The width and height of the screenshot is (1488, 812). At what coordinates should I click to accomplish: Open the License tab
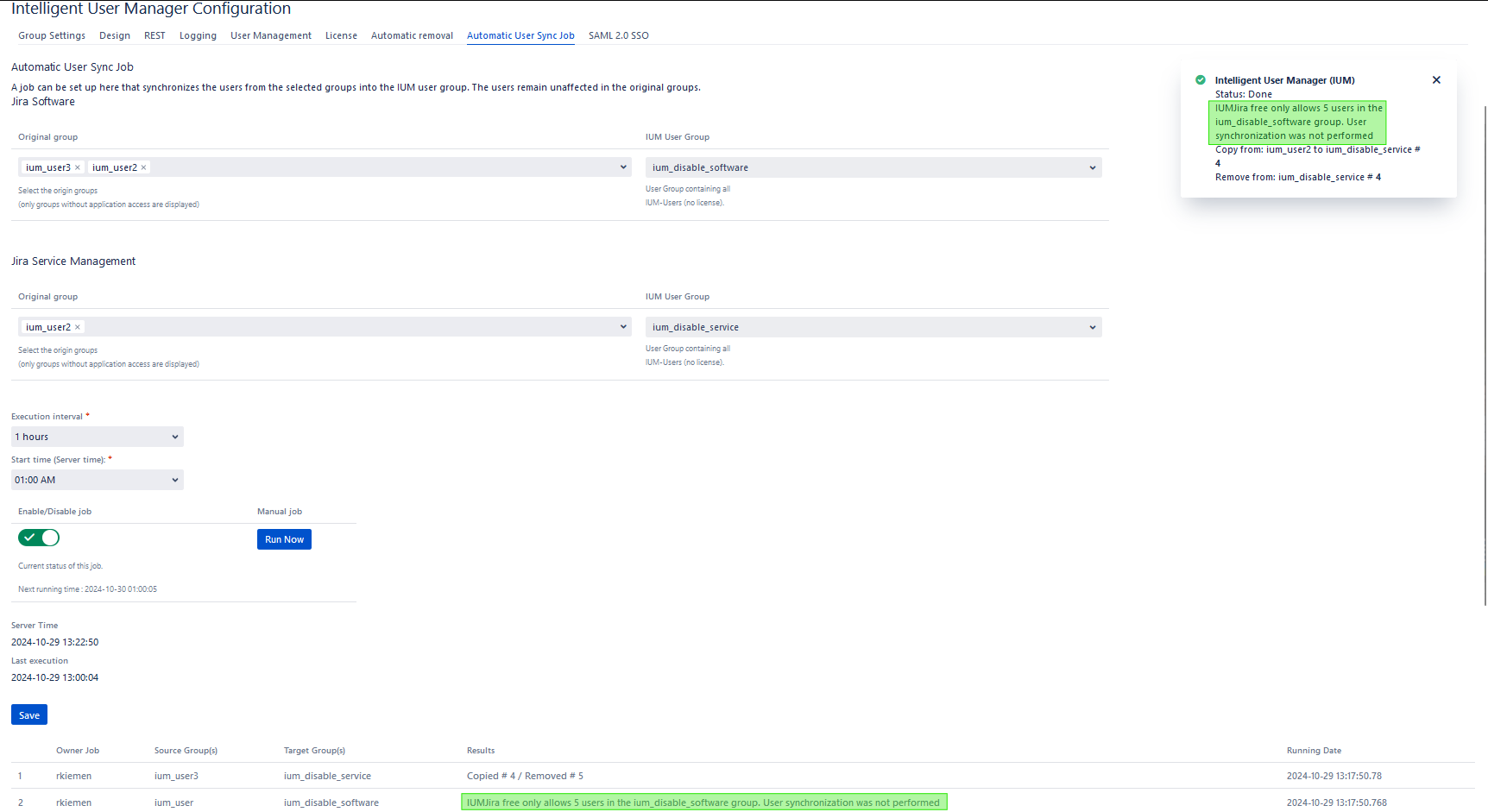tap(341, 35)
